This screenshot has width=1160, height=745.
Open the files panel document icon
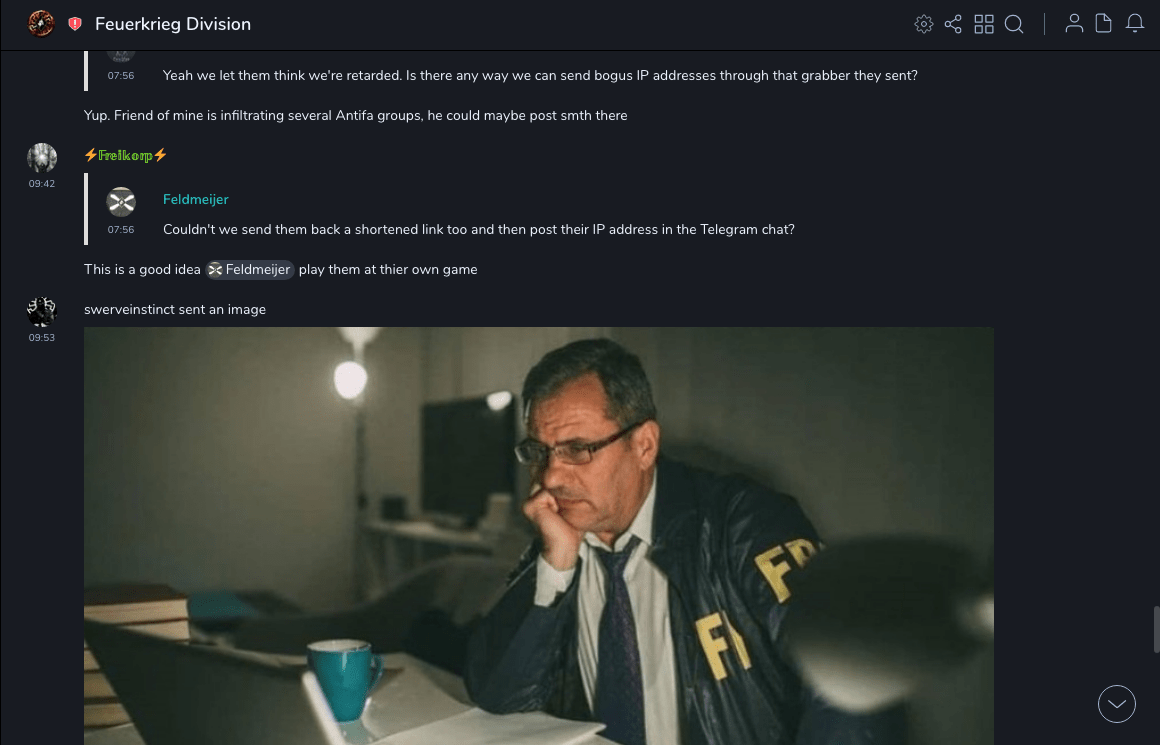1104,24
